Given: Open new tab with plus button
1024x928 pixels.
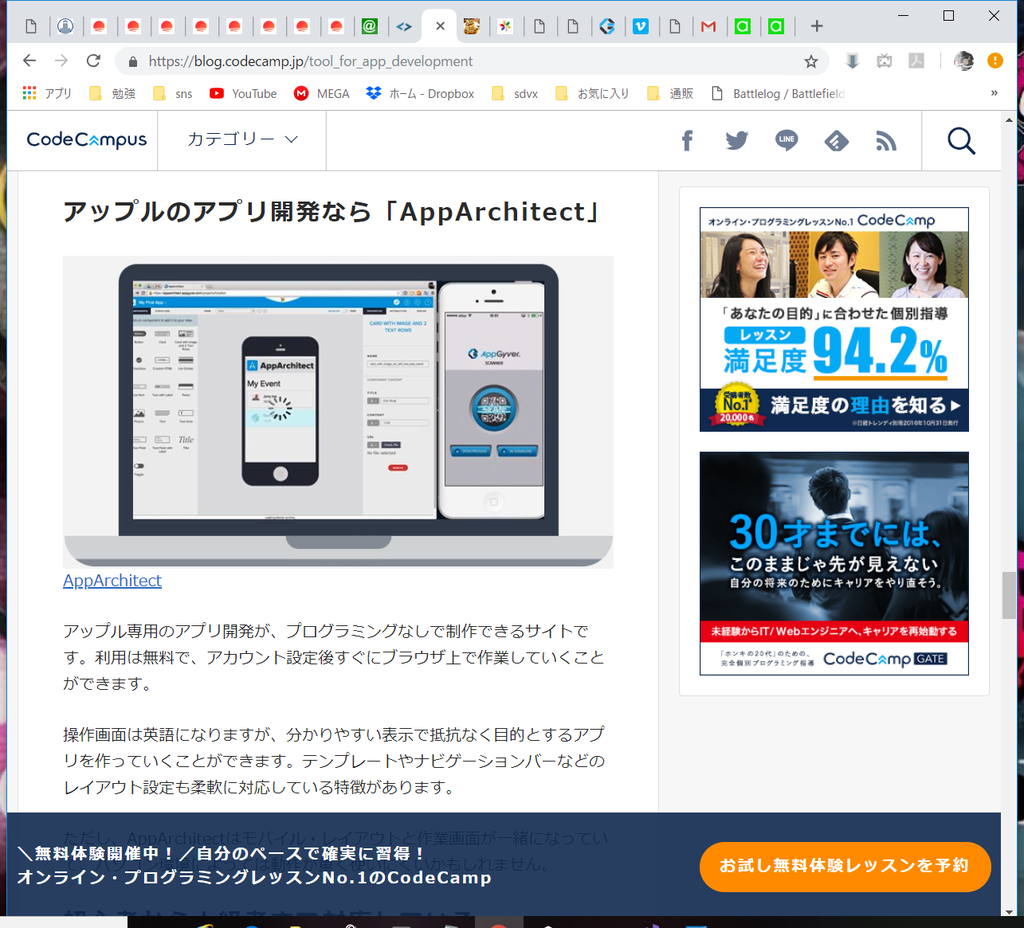Looking at the screenshot, I should tap(816, 26).
